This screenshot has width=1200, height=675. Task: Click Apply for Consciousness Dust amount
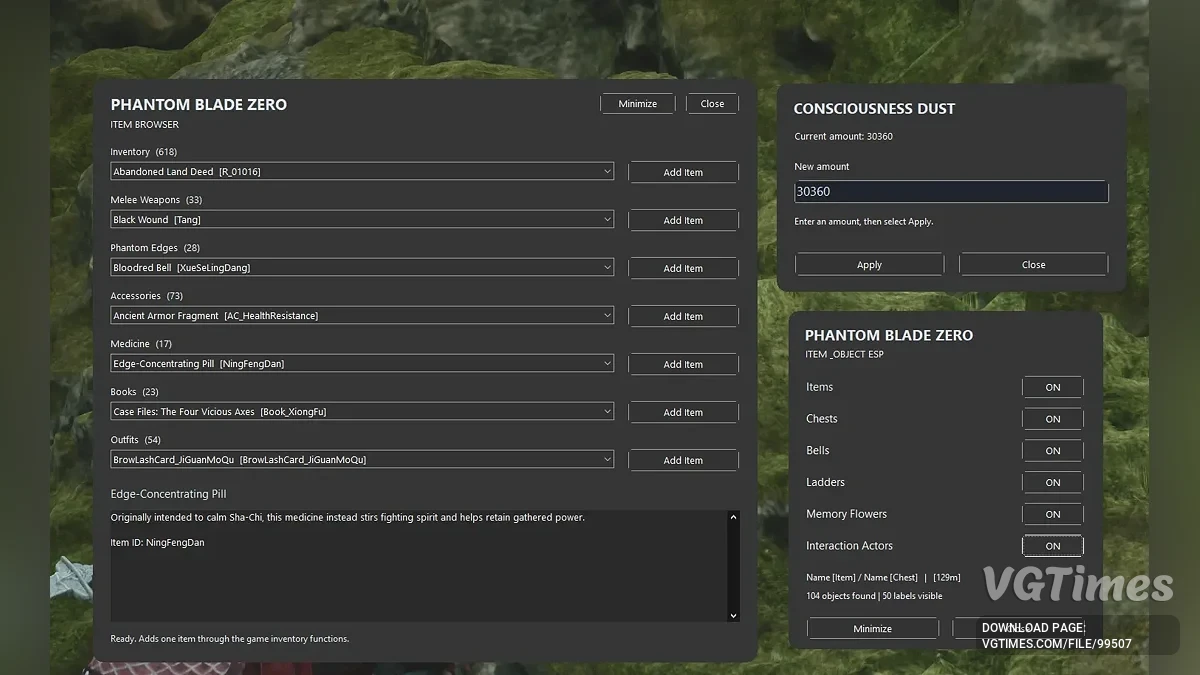tap(869, 265)
